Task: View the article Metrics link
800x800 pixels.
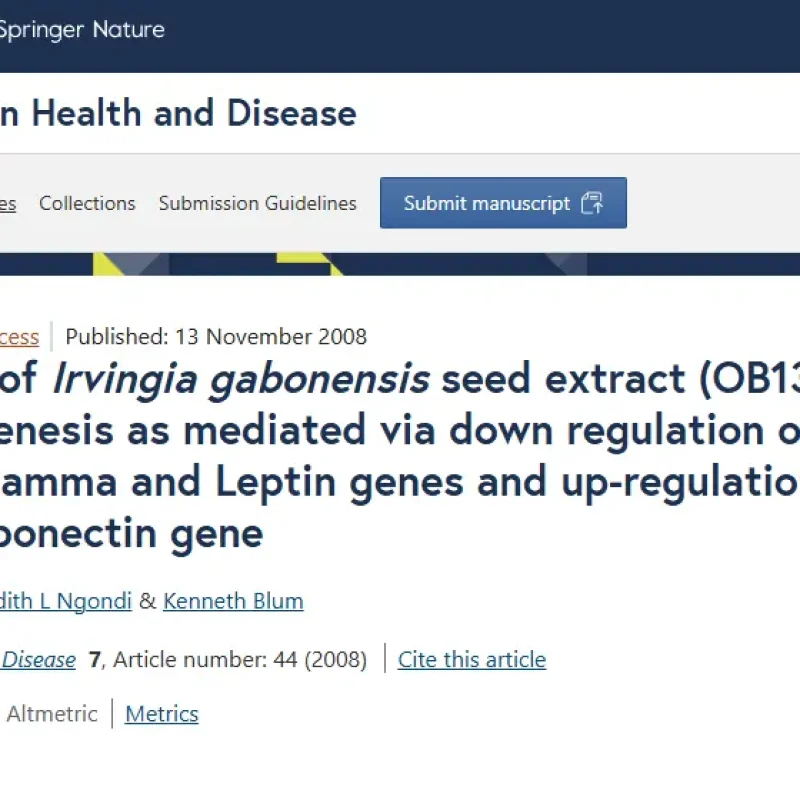Action: 162,714
